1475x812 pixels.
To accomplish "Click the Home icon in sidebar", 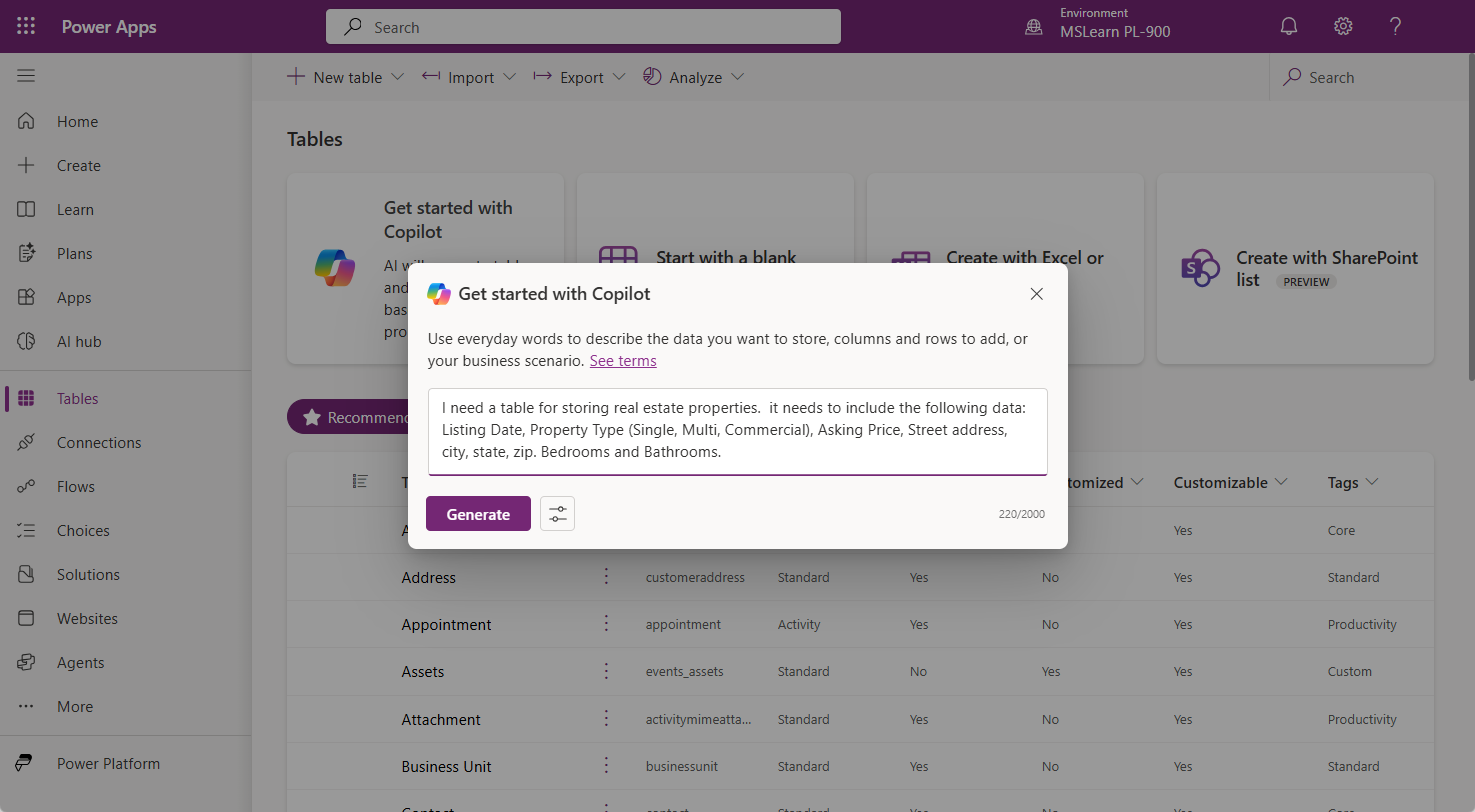I will (x=26, y=121).
